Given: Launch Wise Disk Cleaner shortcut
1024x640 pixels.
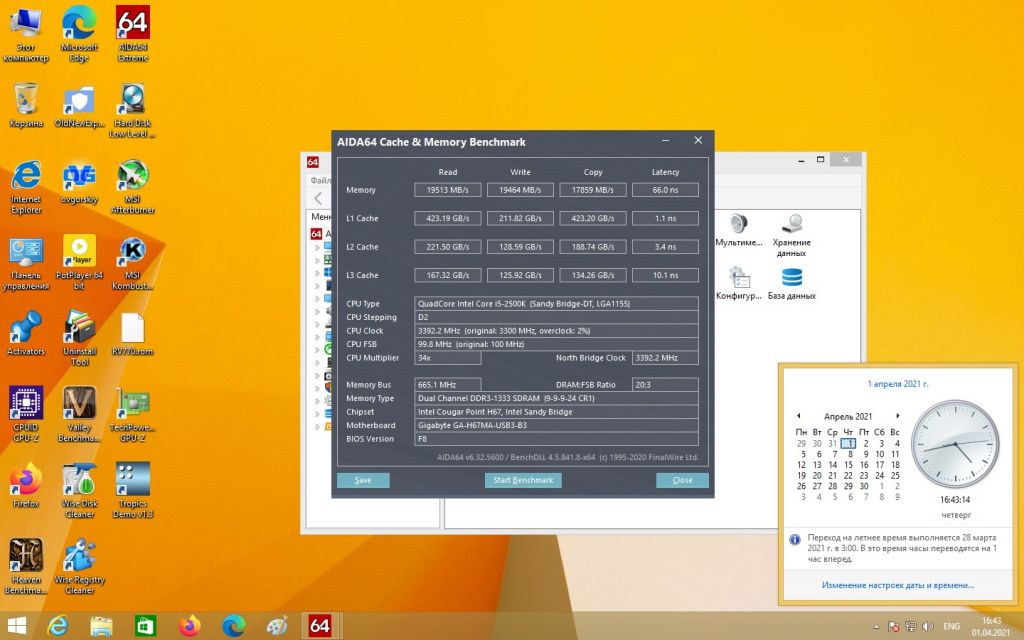Looking at the screenshot, I should (x=79, y=490).
